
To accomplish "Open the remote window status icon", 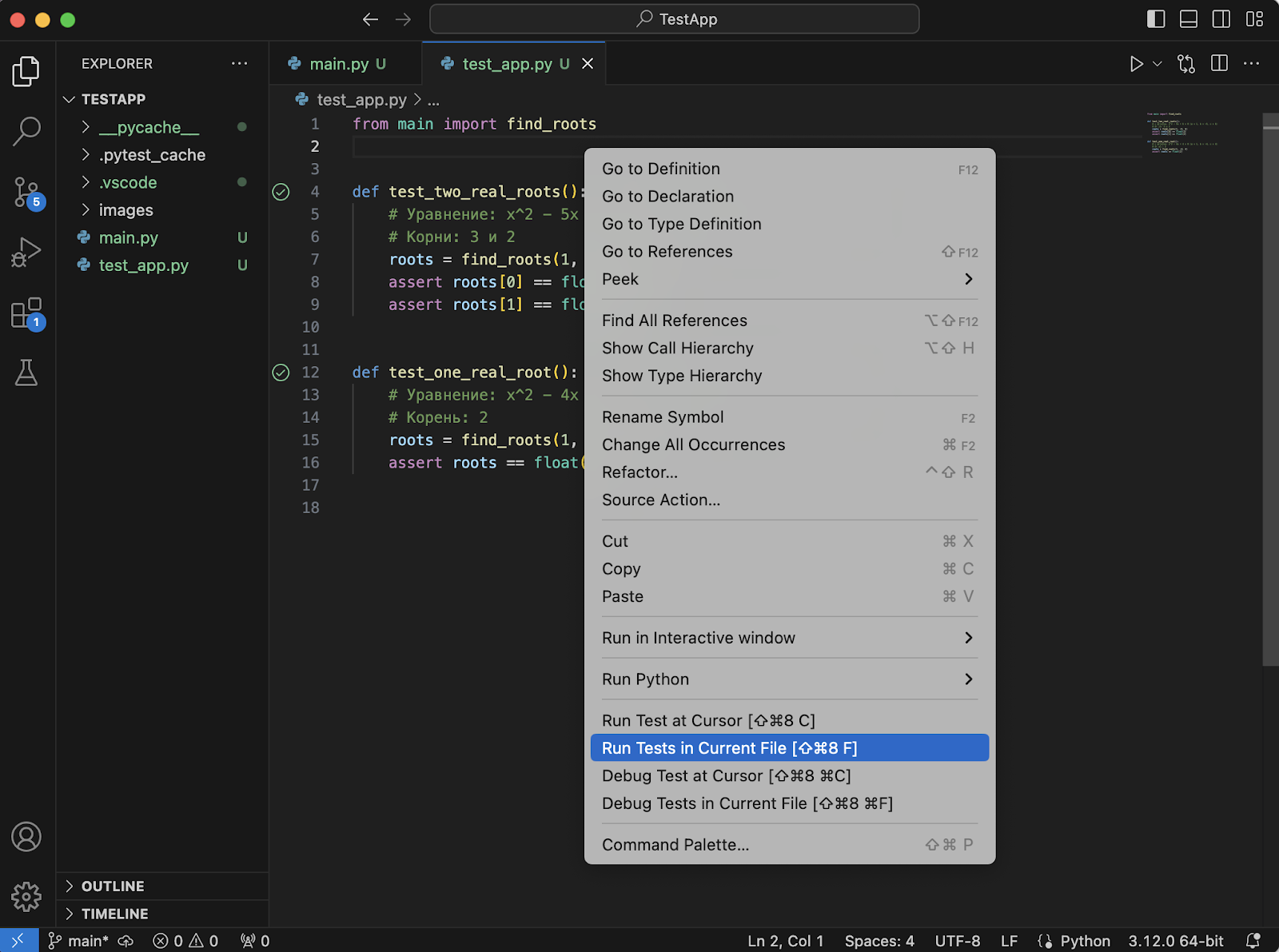I will (18, 941).
